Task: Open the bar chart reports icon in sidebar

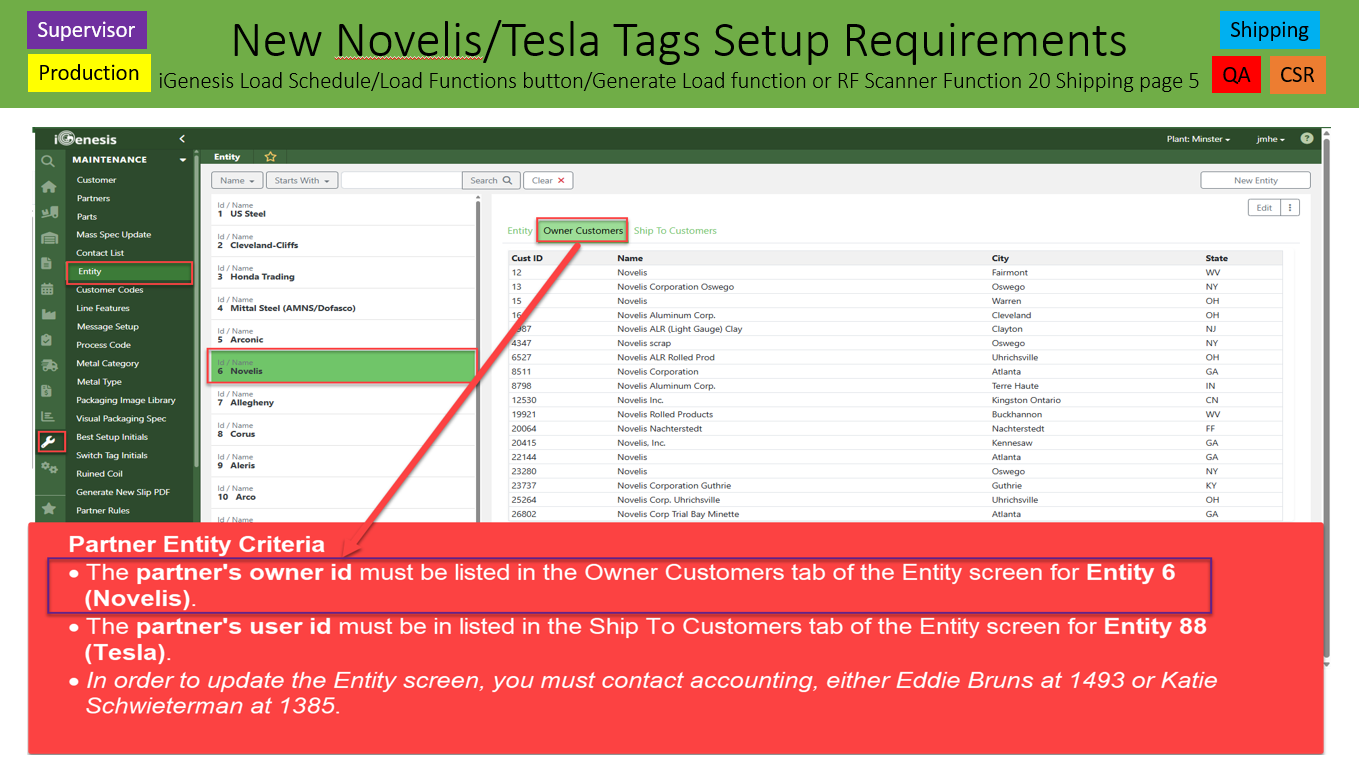Action: tap(48, 416)
